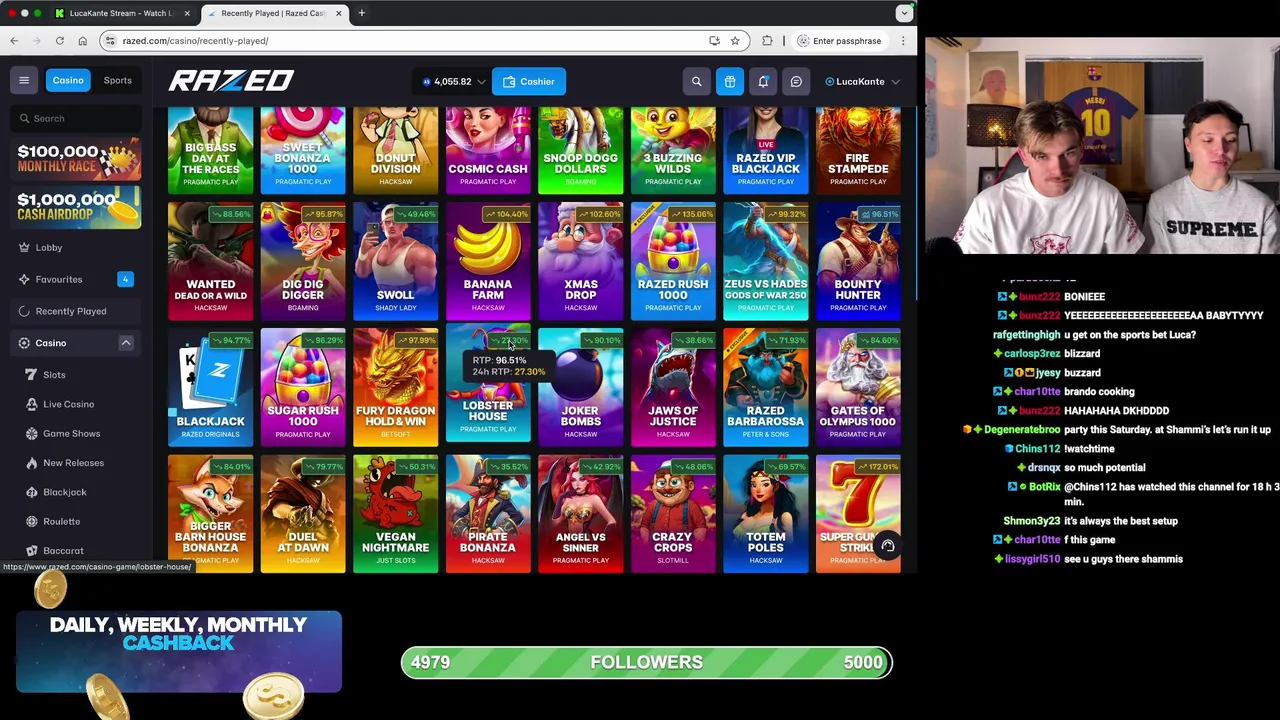
Task: Click the RAZED logo
Action: (231, 81)
